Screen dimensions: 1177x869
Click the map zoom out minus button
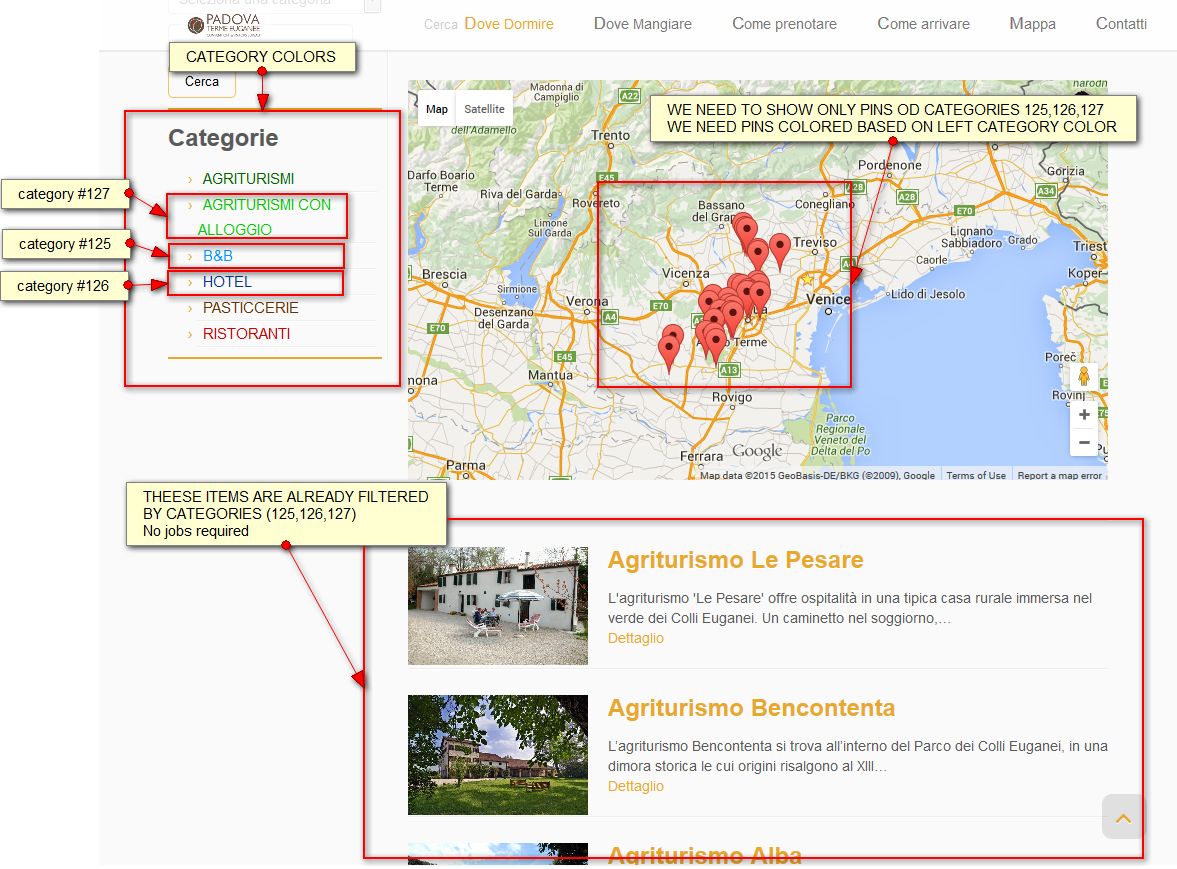click(1084, 442)
